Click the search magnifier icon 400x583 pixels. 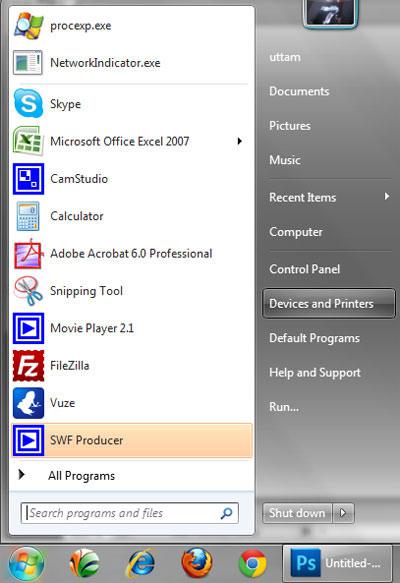[226, 513]
